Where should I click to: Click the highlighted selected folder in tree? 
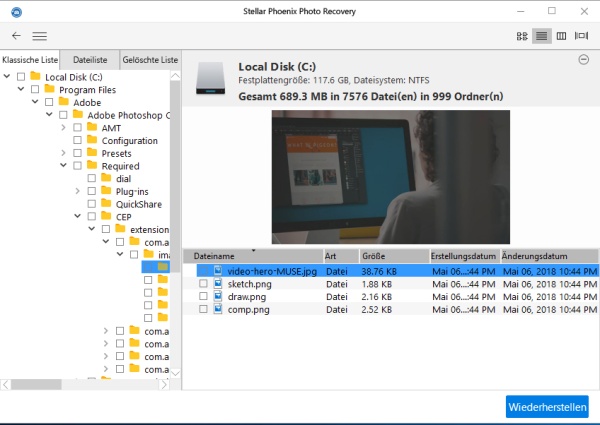click(163, 266)
